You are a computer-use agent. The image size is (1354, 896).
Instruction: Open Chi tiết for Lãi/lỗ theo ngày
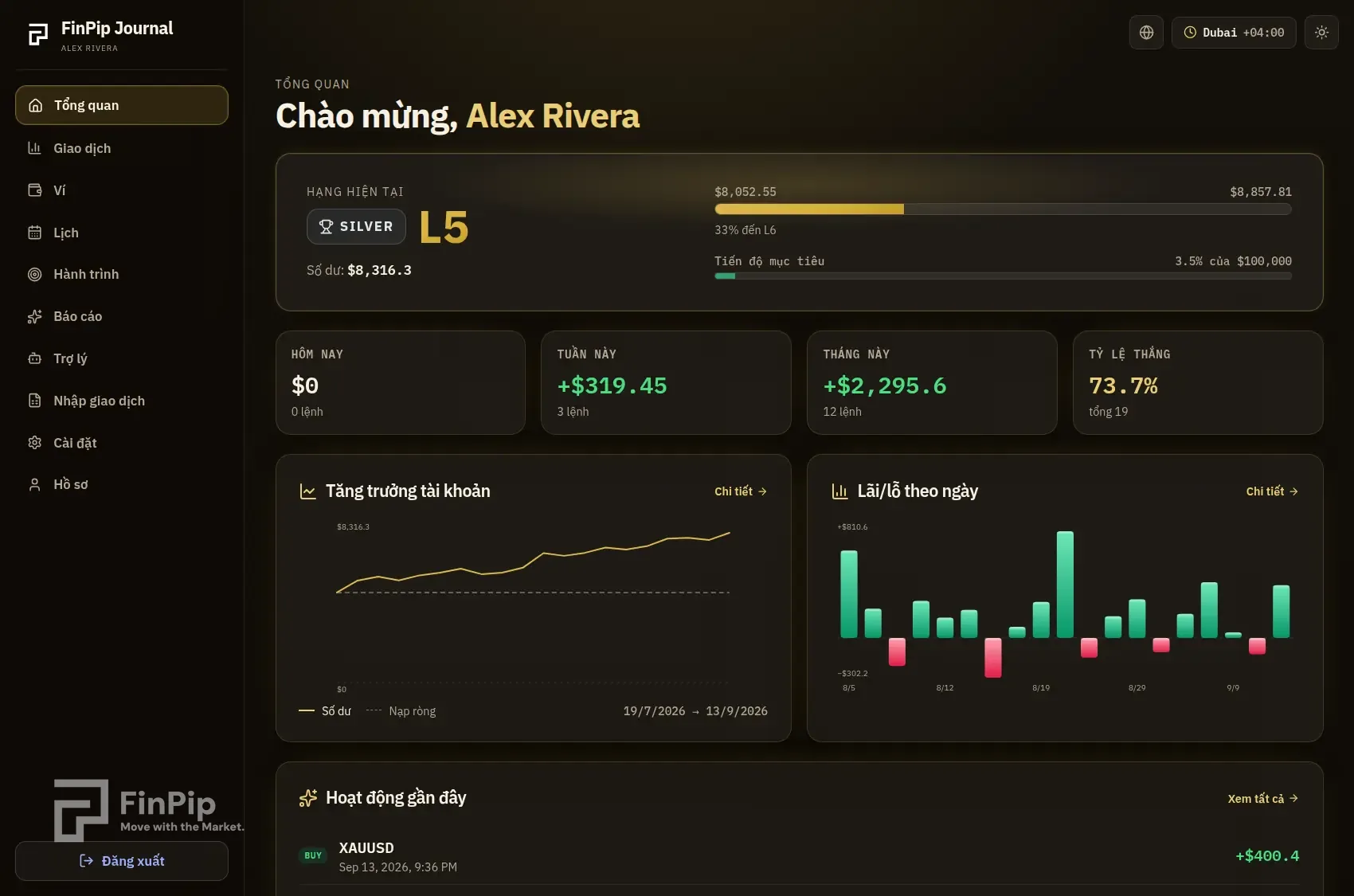[1272, 491]
